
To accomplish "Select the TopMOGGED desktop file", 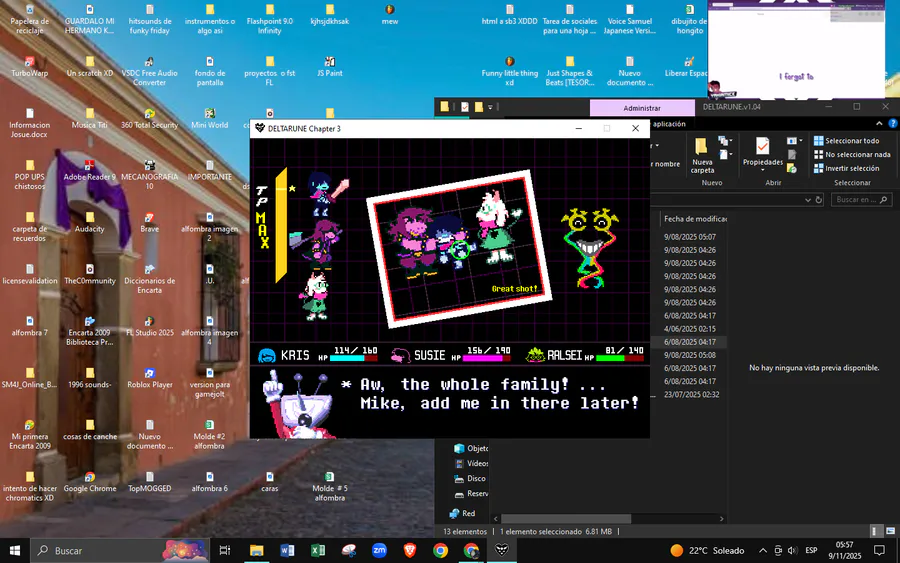I will 149,482.
